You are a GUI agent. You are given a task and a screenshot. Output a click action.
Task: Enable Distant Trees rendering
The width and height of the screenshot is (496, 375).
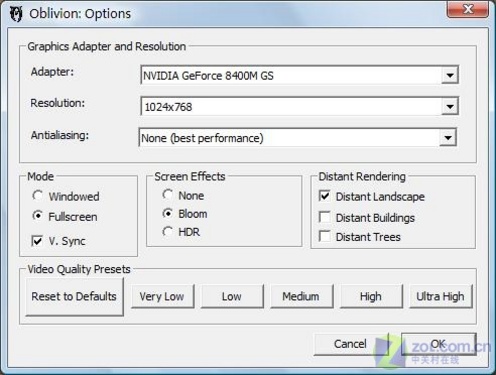(360, 237)
